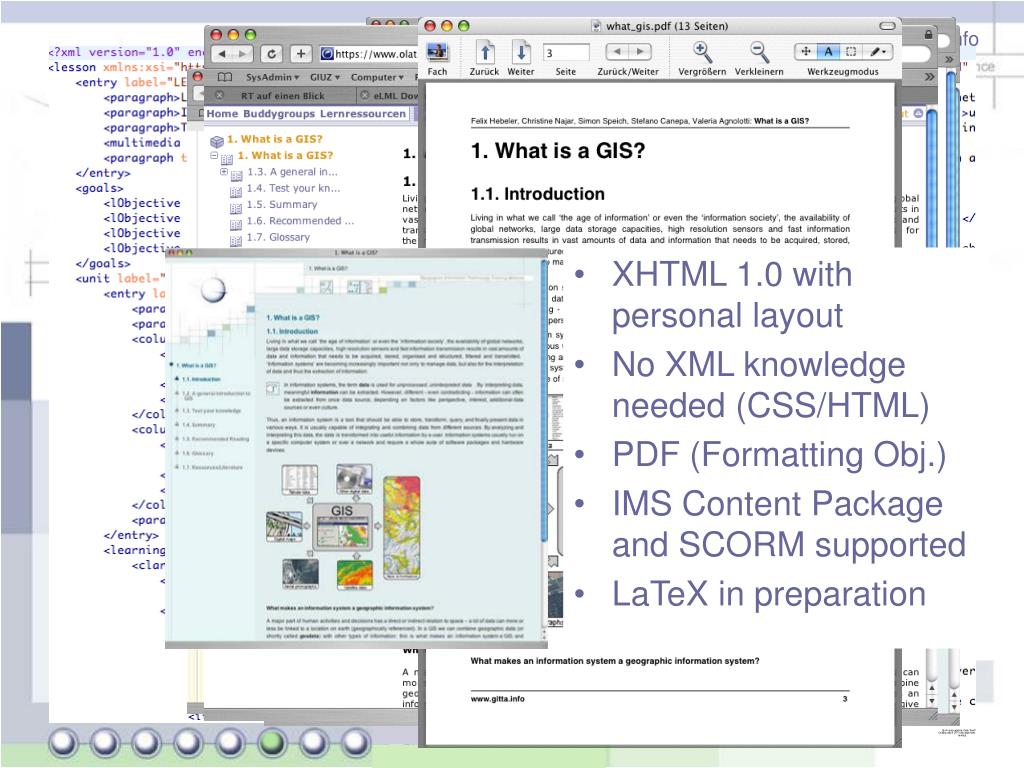This screenshot has width=1024, height=768.
Task: Select the top 'What is a GIS?' course root
Action: (275, 139)
